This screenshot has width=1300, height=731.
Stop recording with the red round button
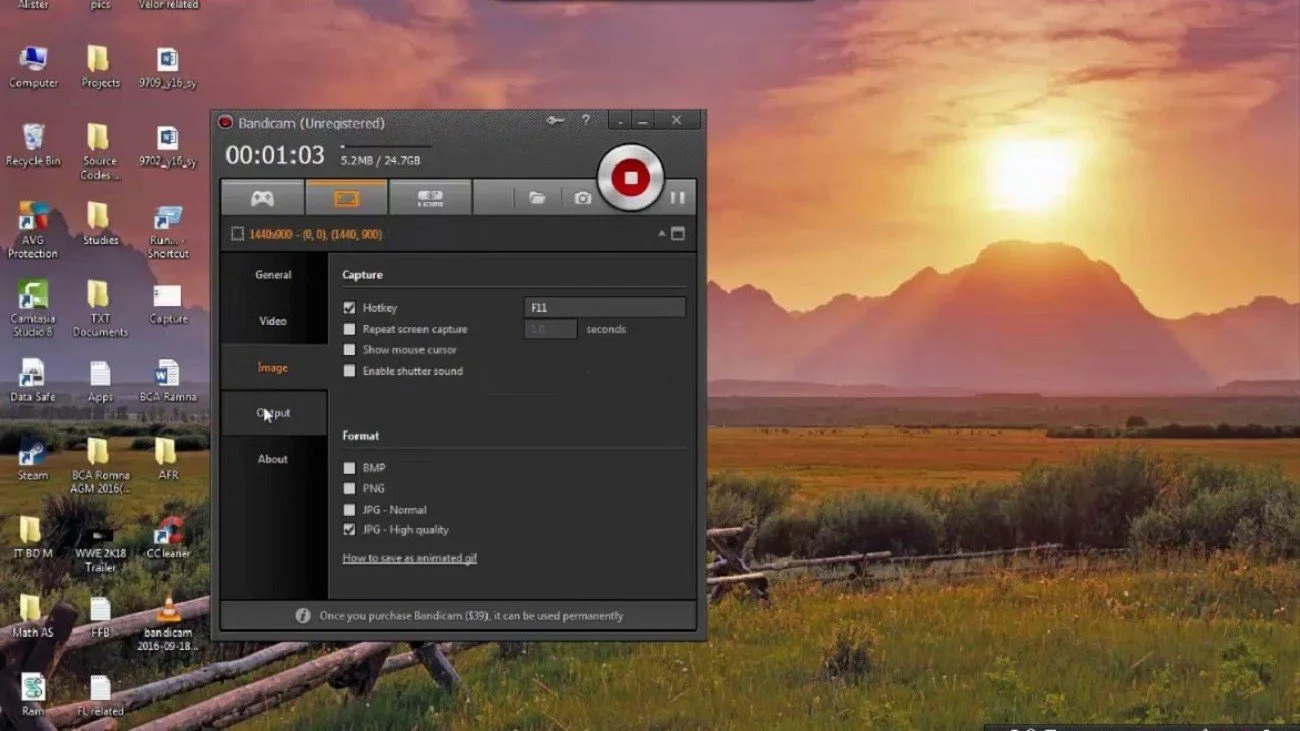pos(630,178)
